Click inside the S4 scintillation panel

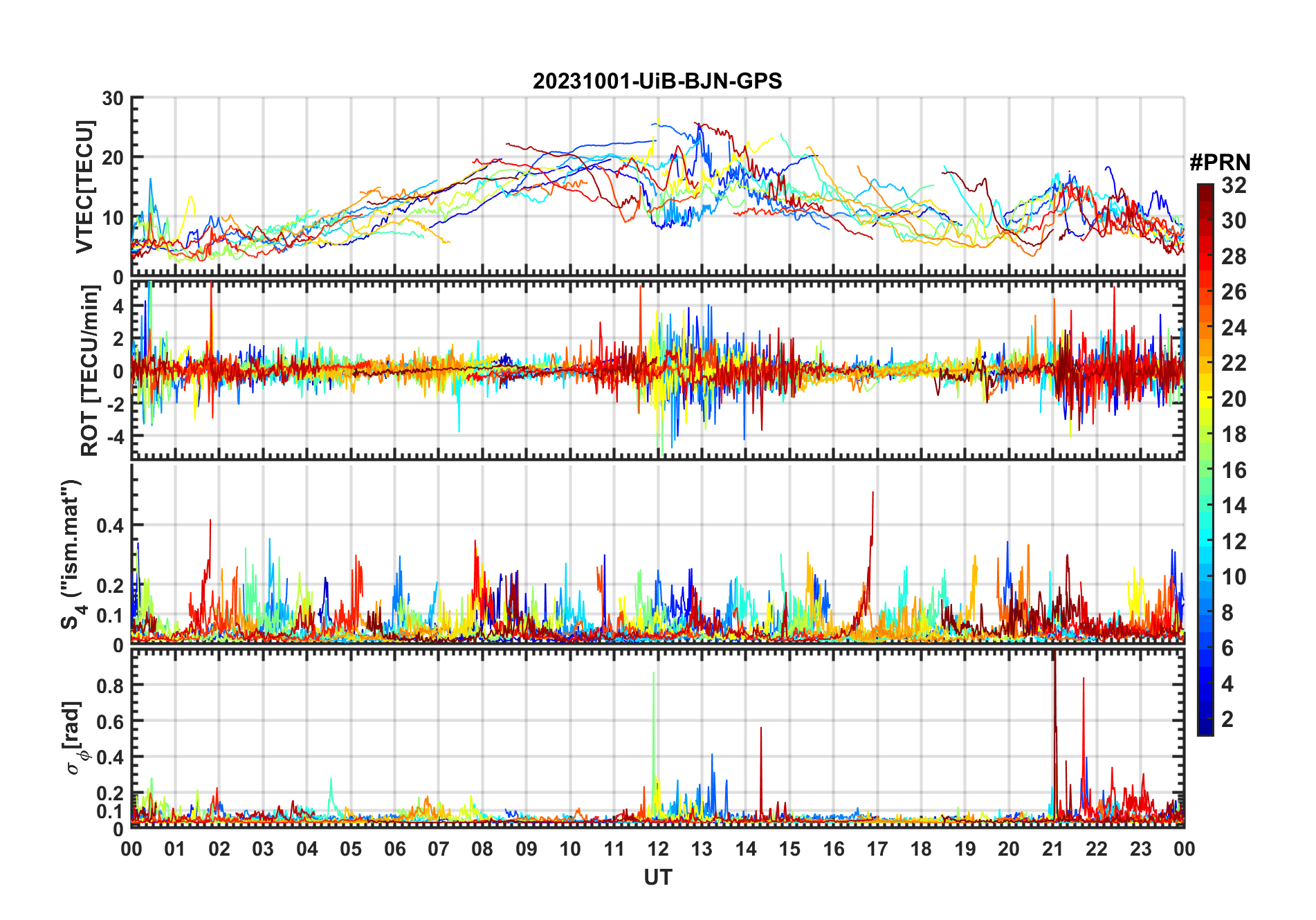(657, 553)
